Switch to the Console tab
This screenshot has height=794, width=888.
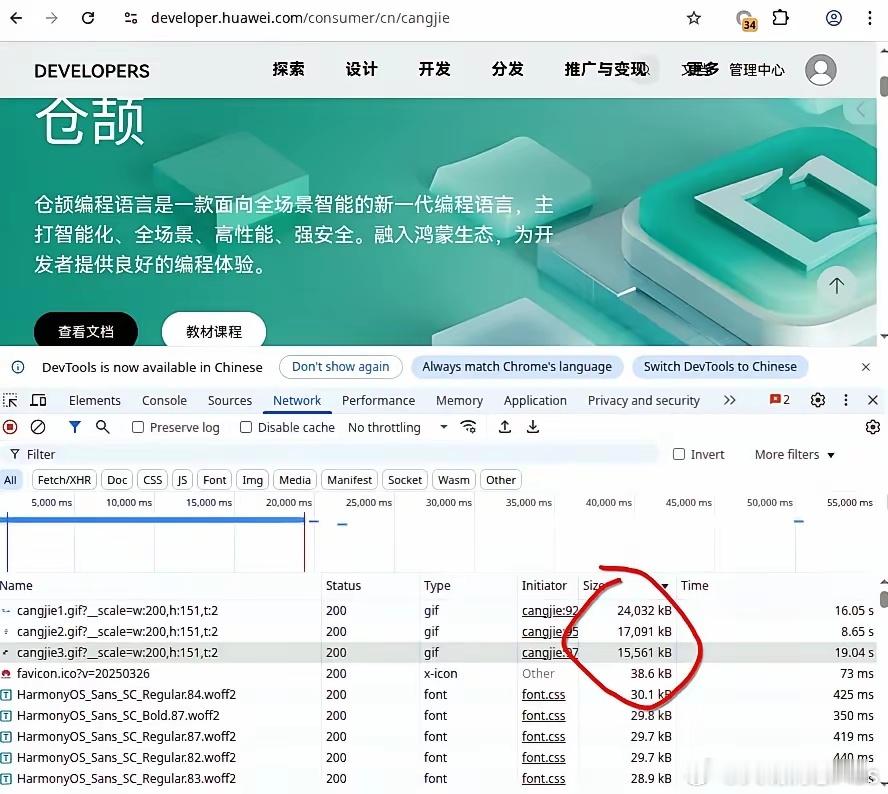164,400
